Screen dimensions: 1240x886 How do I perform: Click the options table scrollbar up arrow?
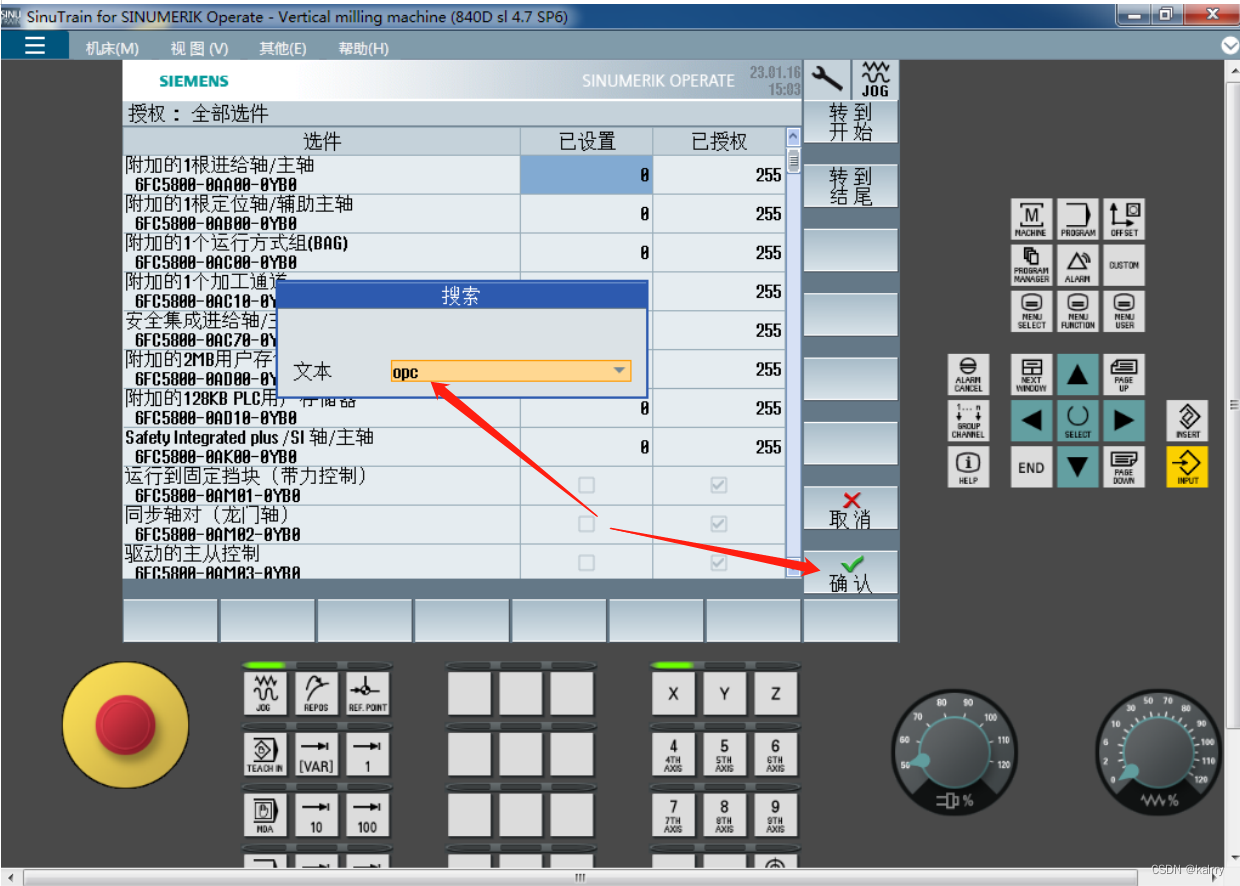pos(794,137)
